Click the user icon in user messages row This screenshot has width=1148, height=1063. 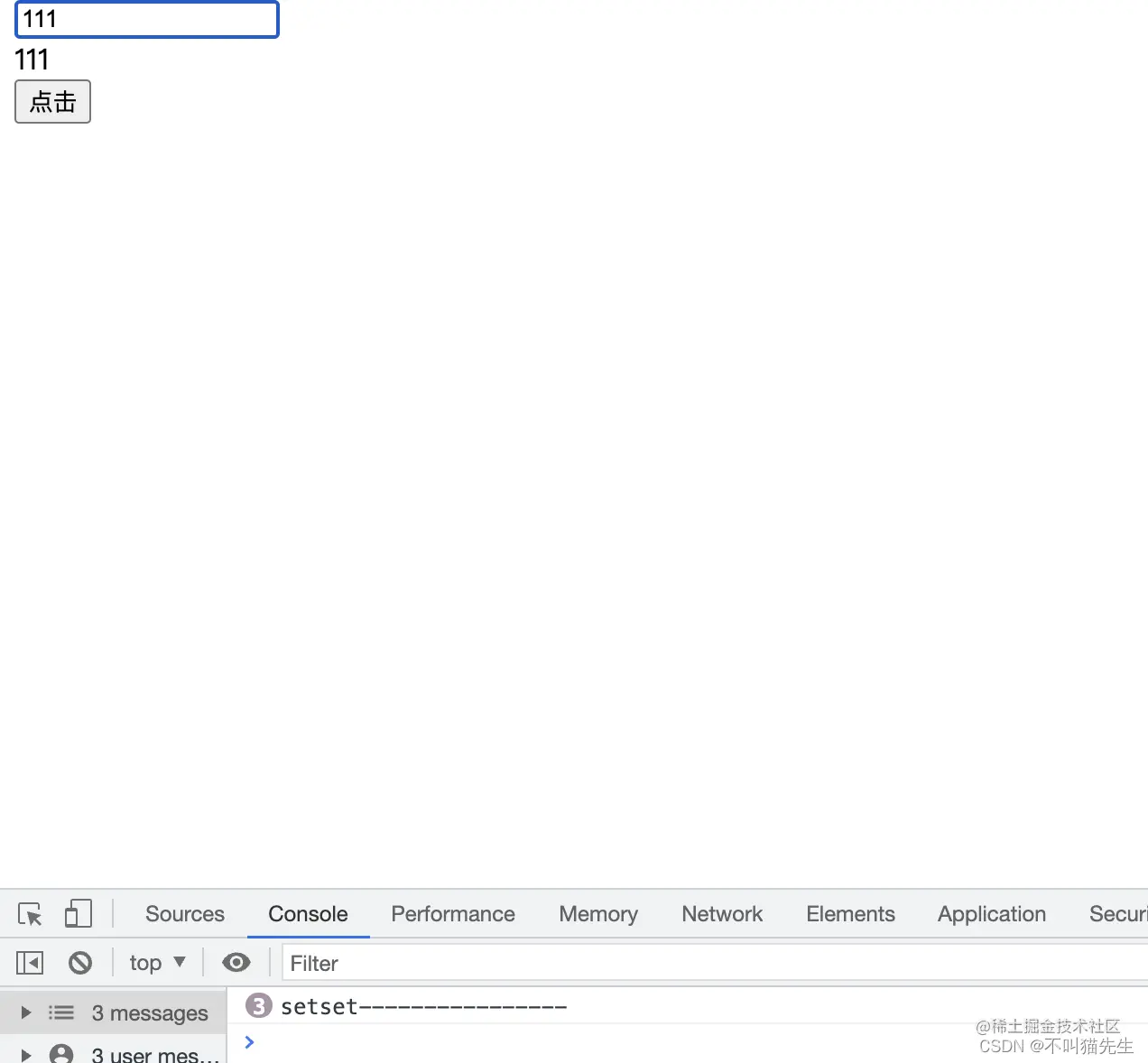[61, 1054]
